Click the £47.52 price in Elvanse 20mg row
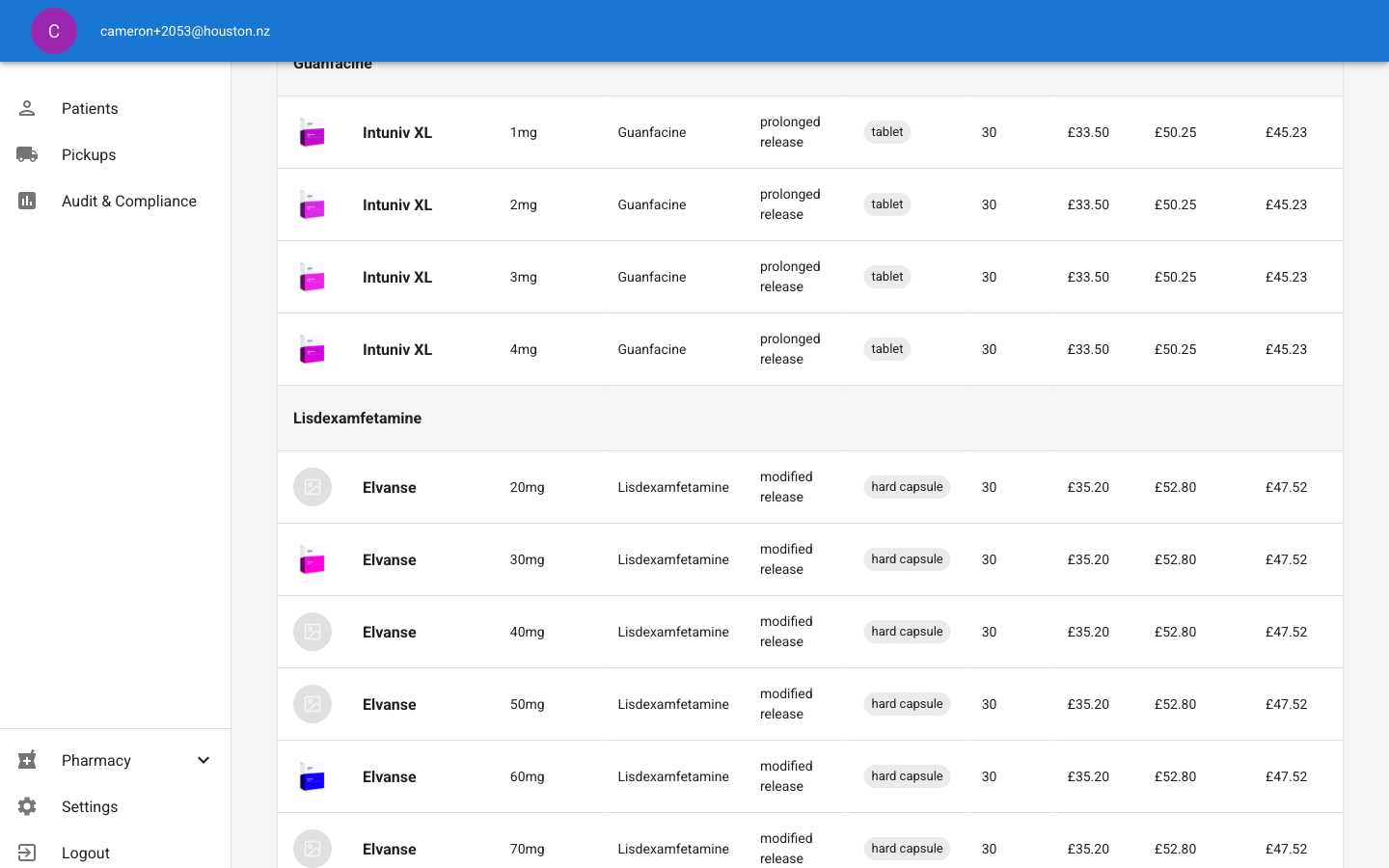The width and height of the screenshot is (1389, 868). (x=1287, y=487)
